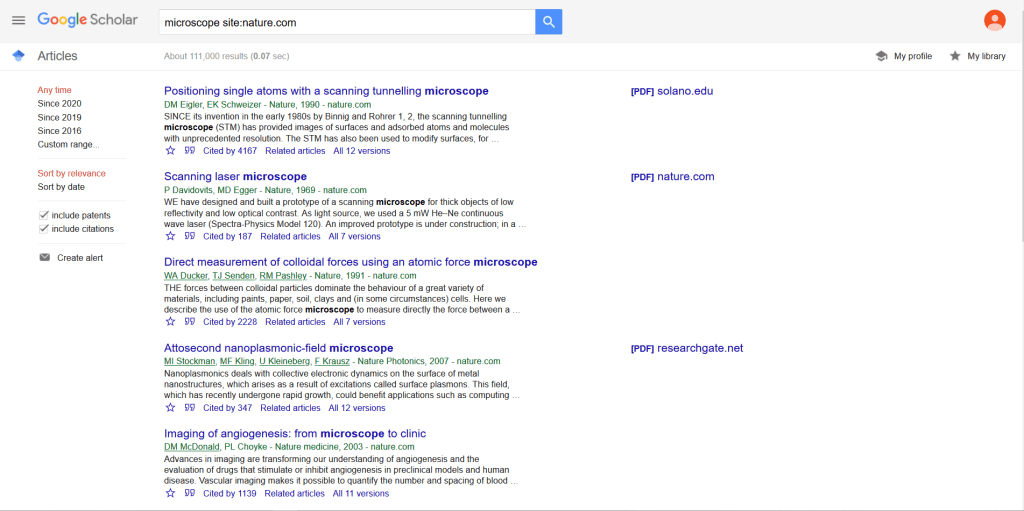Star the Attosecond nanoplasmonic-field microscope article
Screen dimensions: 1024x511
[x=170, y=408]
